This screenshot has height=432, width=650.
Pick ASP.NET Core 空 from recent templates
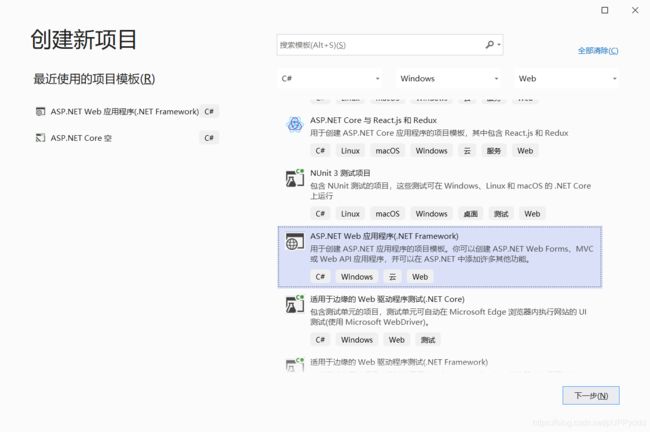[81, 138]
